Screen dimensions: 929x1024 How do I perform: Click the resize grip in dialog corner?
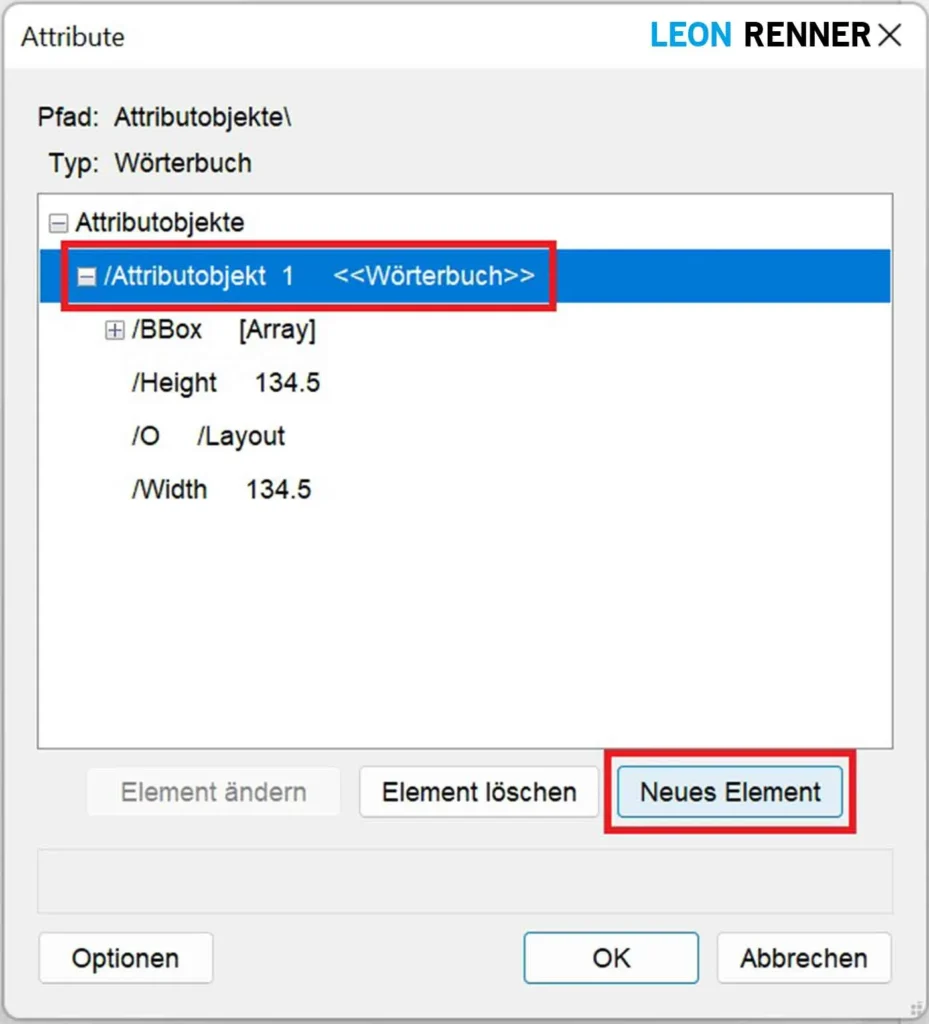tap(915, 1012)
